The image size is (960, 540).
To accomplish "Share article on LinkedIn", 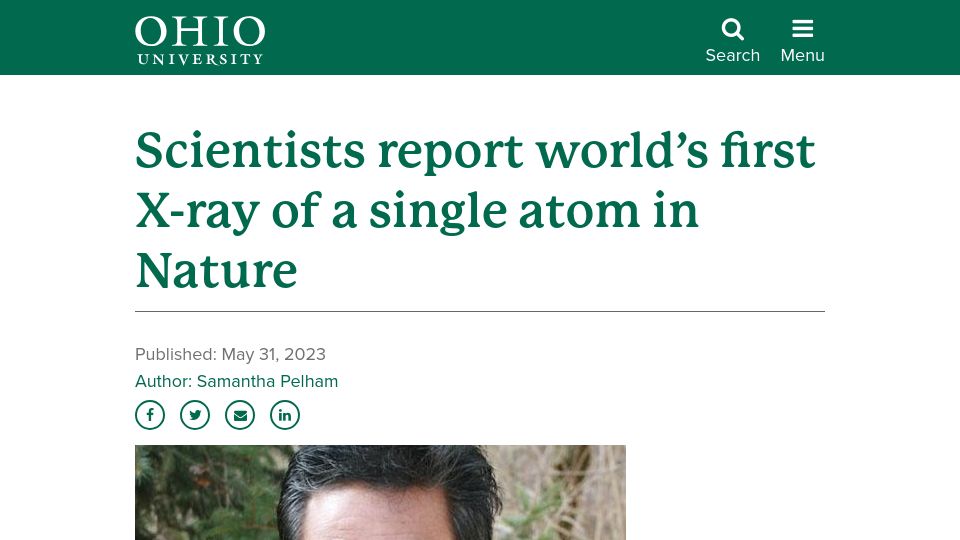I will click(285, 415).
